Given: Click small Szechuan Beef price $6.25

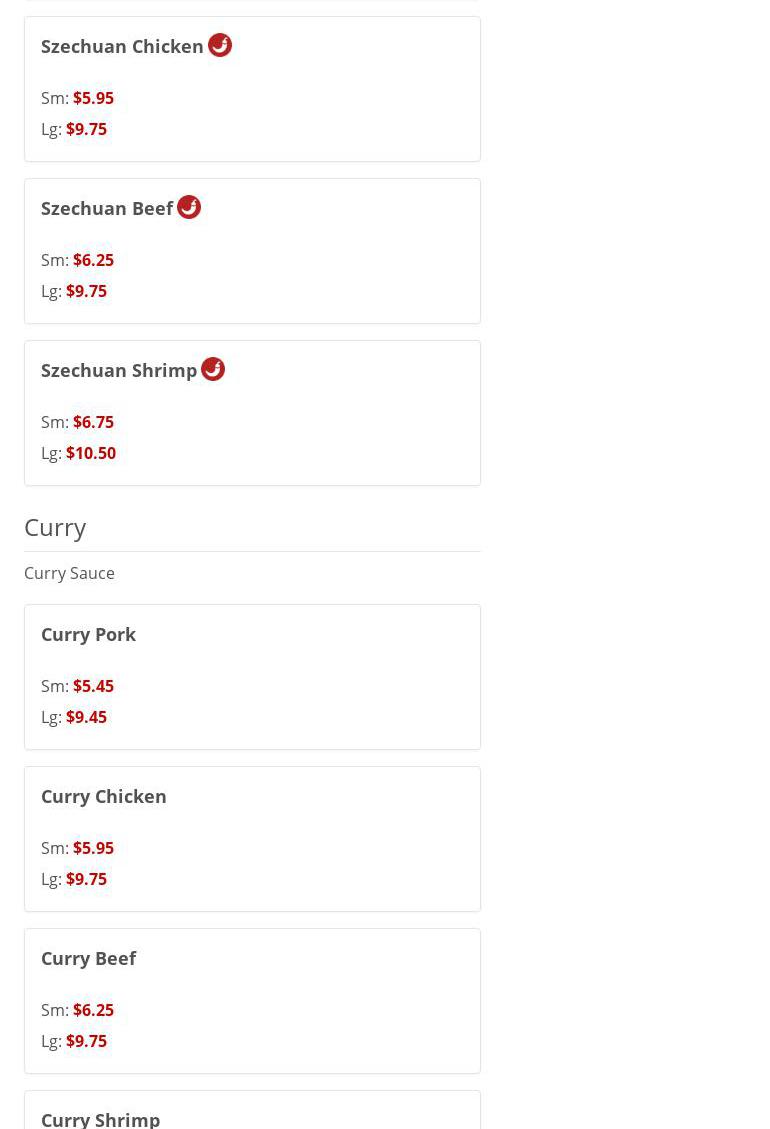Looking at the screenshot, I should tap(93, 260).
